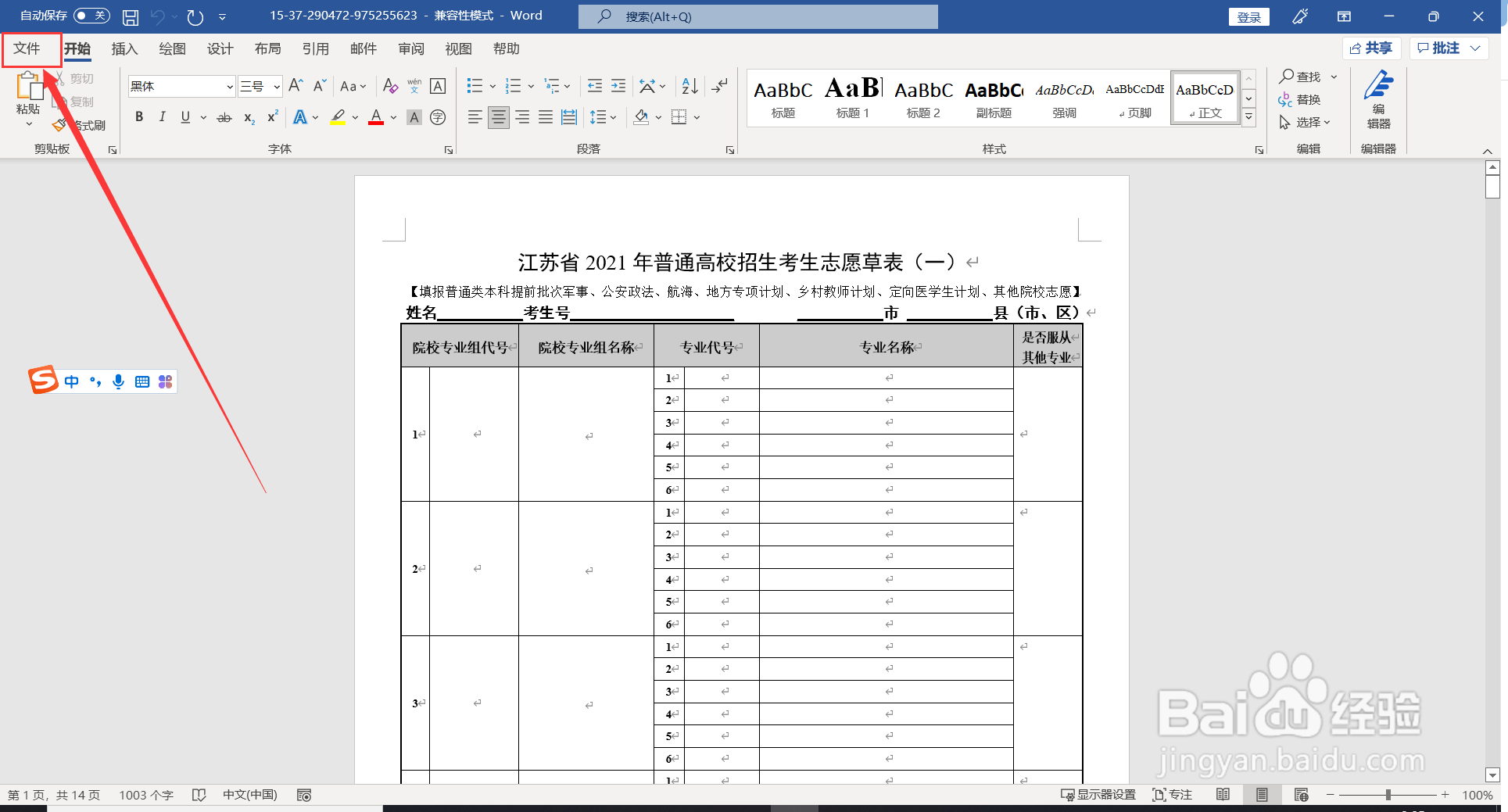Viewport: 1508px width, 812px height.
Task: Click the zoom slider handle
Action: pos(1388,795)
